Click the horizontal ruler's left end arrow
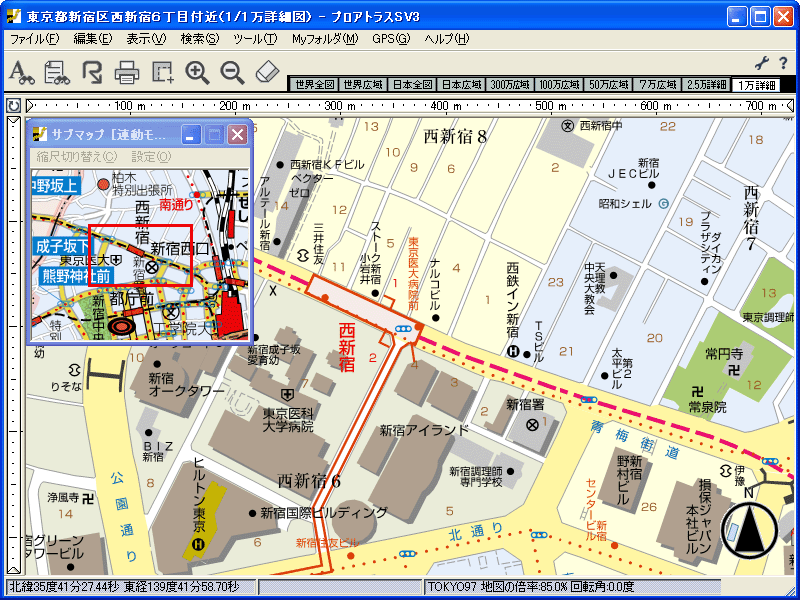 coord(30,106)
